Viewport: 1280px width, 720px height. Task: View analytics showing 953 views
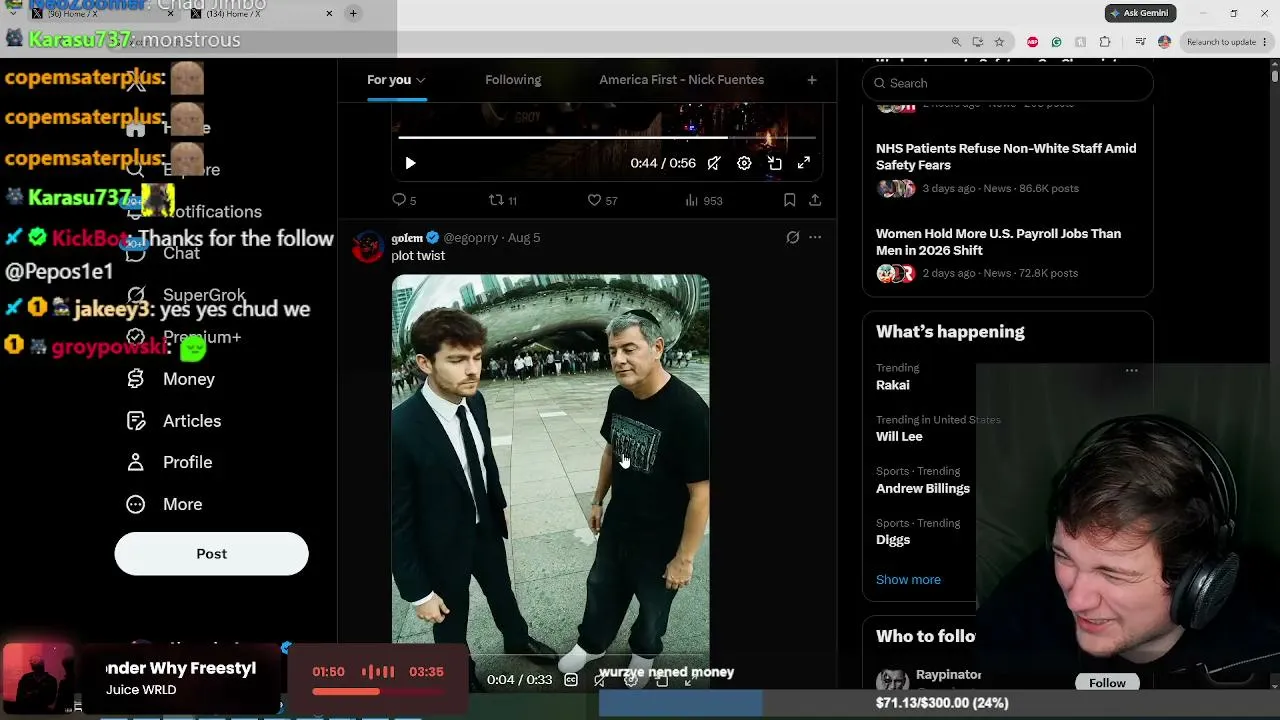703,200
